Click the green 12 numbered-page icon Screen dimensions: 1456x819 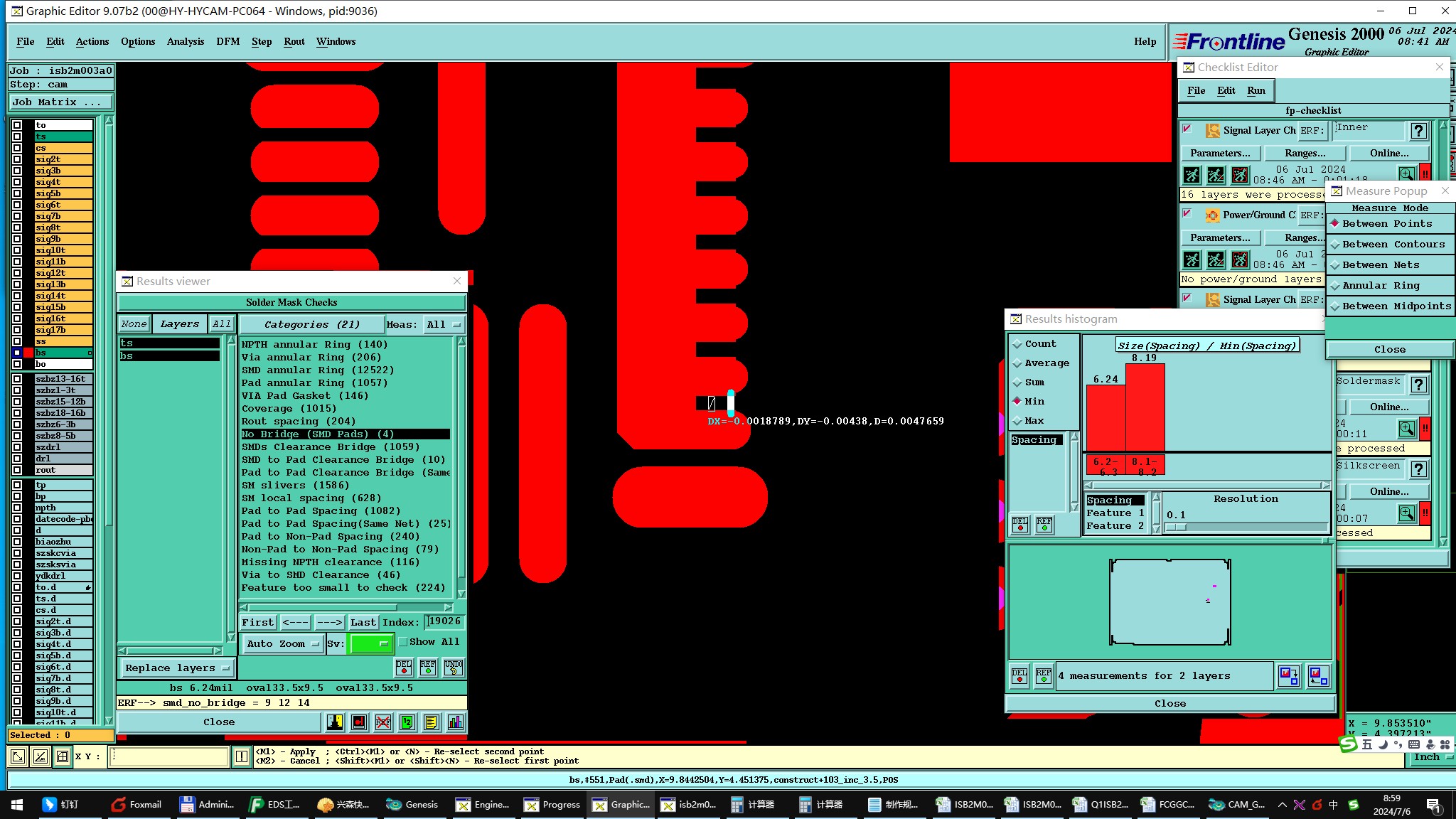click(x=407, y=722)
